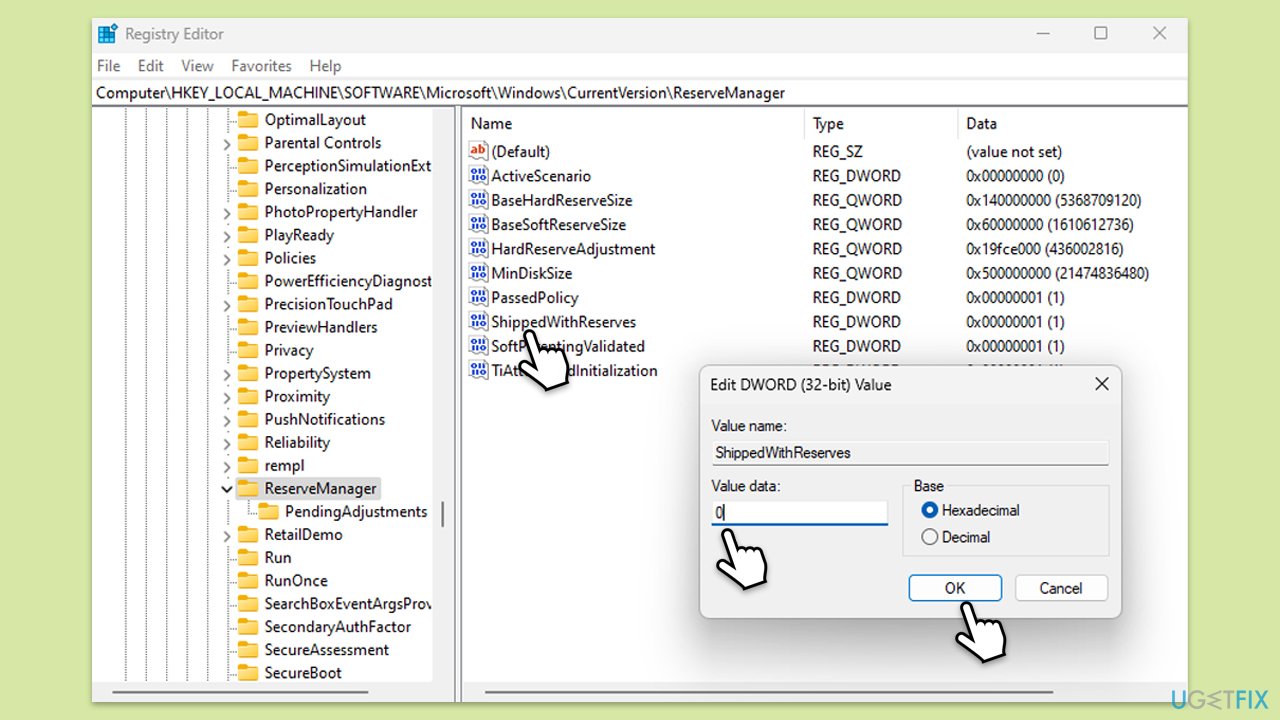Select the BaseHardReserveSize value icon

click(479, 200)
